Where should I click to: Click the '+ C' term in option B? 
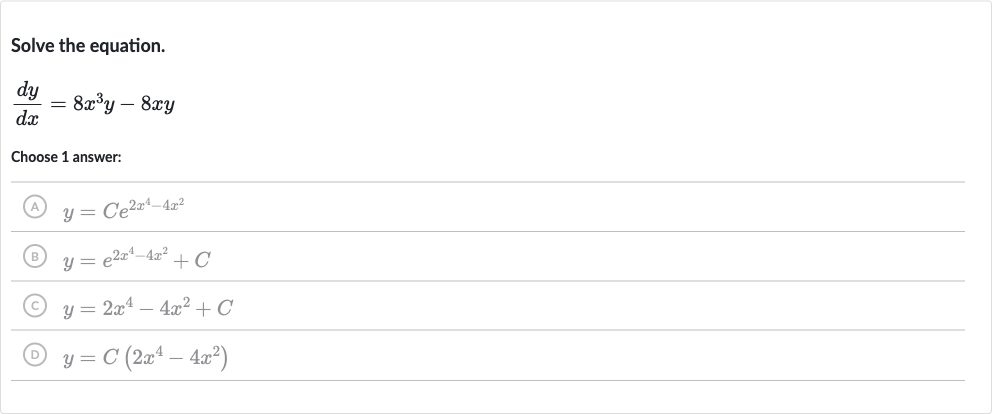point(192,260)
